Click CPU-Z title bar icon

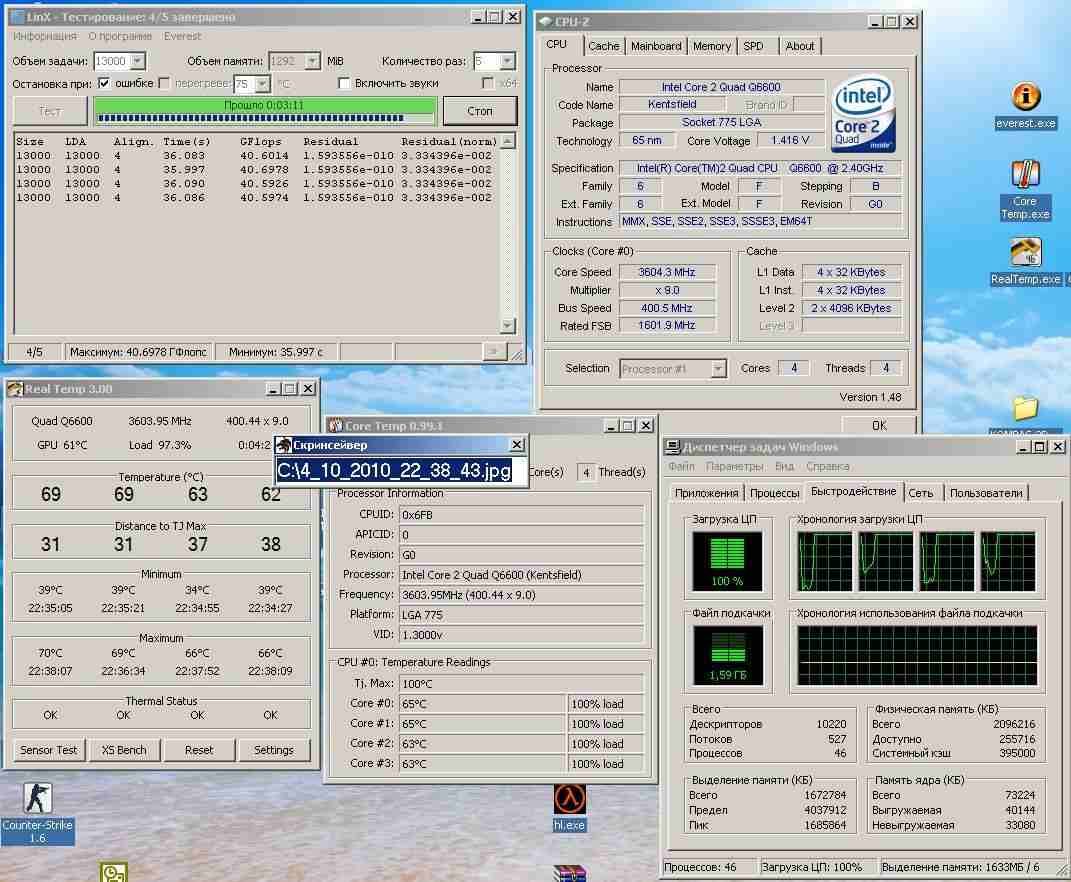point(545,22)
